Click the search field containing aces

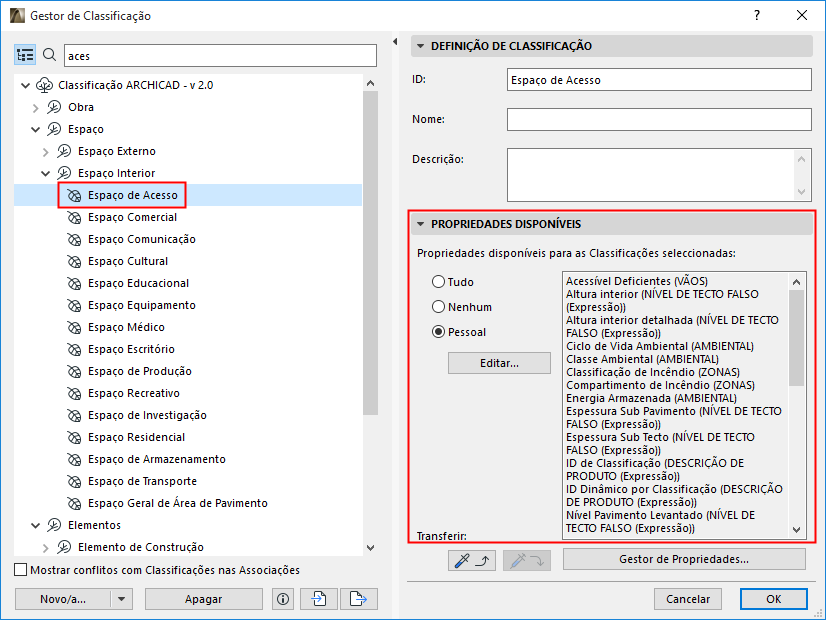pos(220,55)
